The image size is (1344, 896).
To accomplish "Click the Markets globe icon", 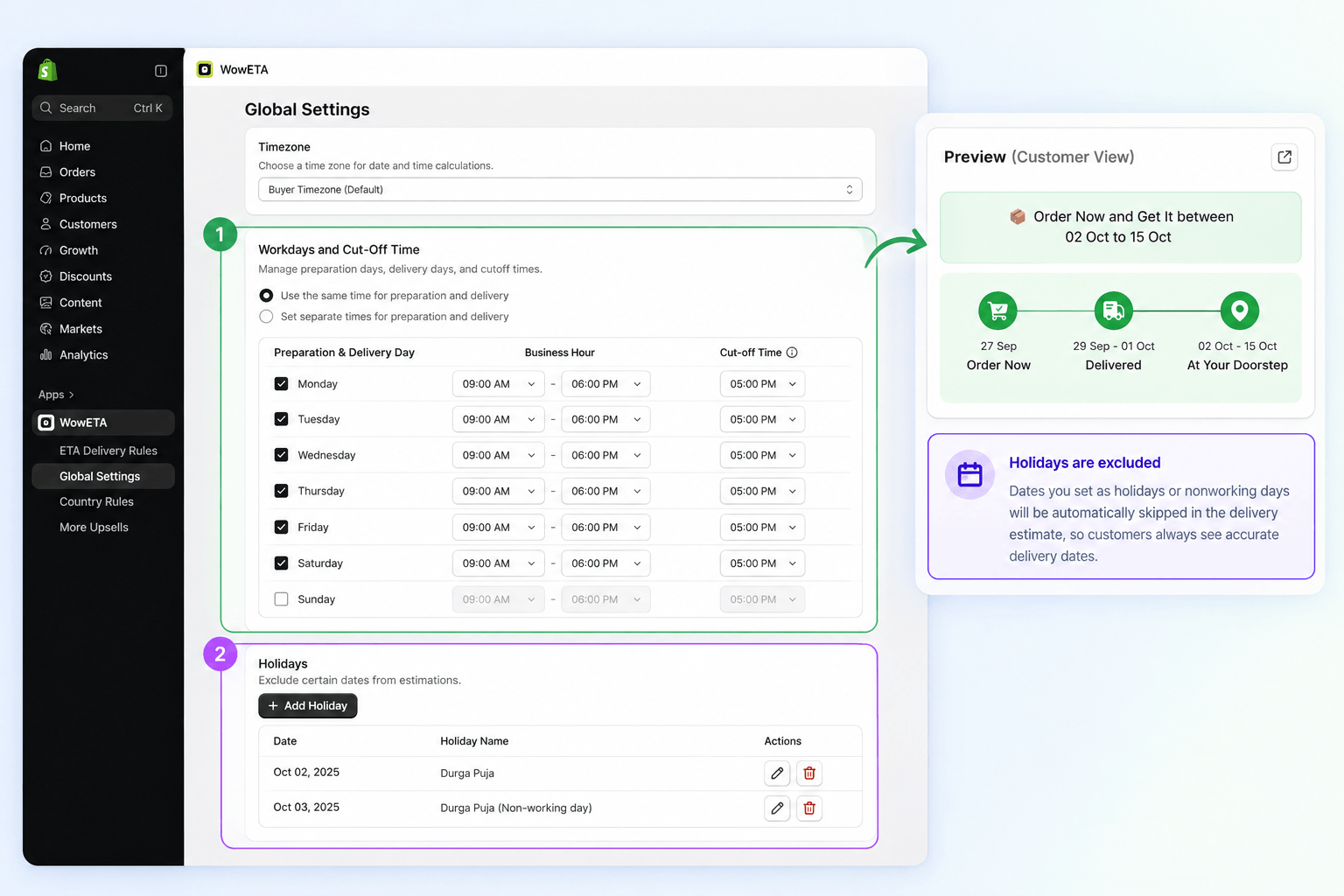I will 46,329.
